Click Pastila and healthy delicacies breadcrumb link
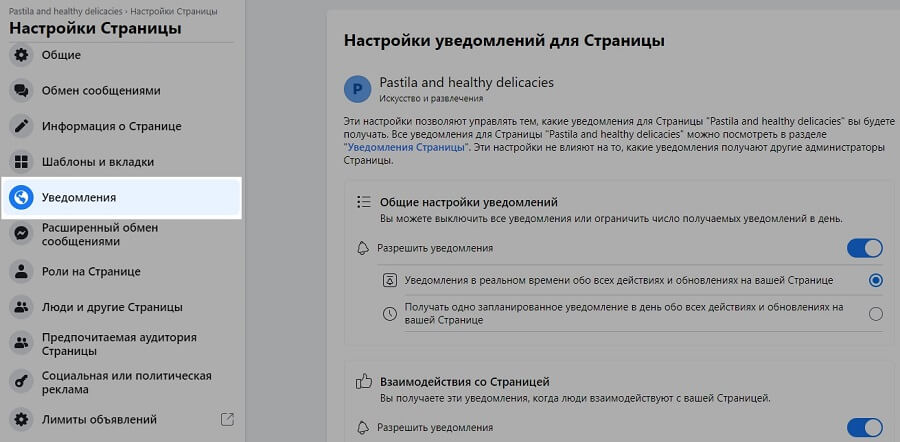This screenshot has width=900, height=442. [x=65, y=11]
